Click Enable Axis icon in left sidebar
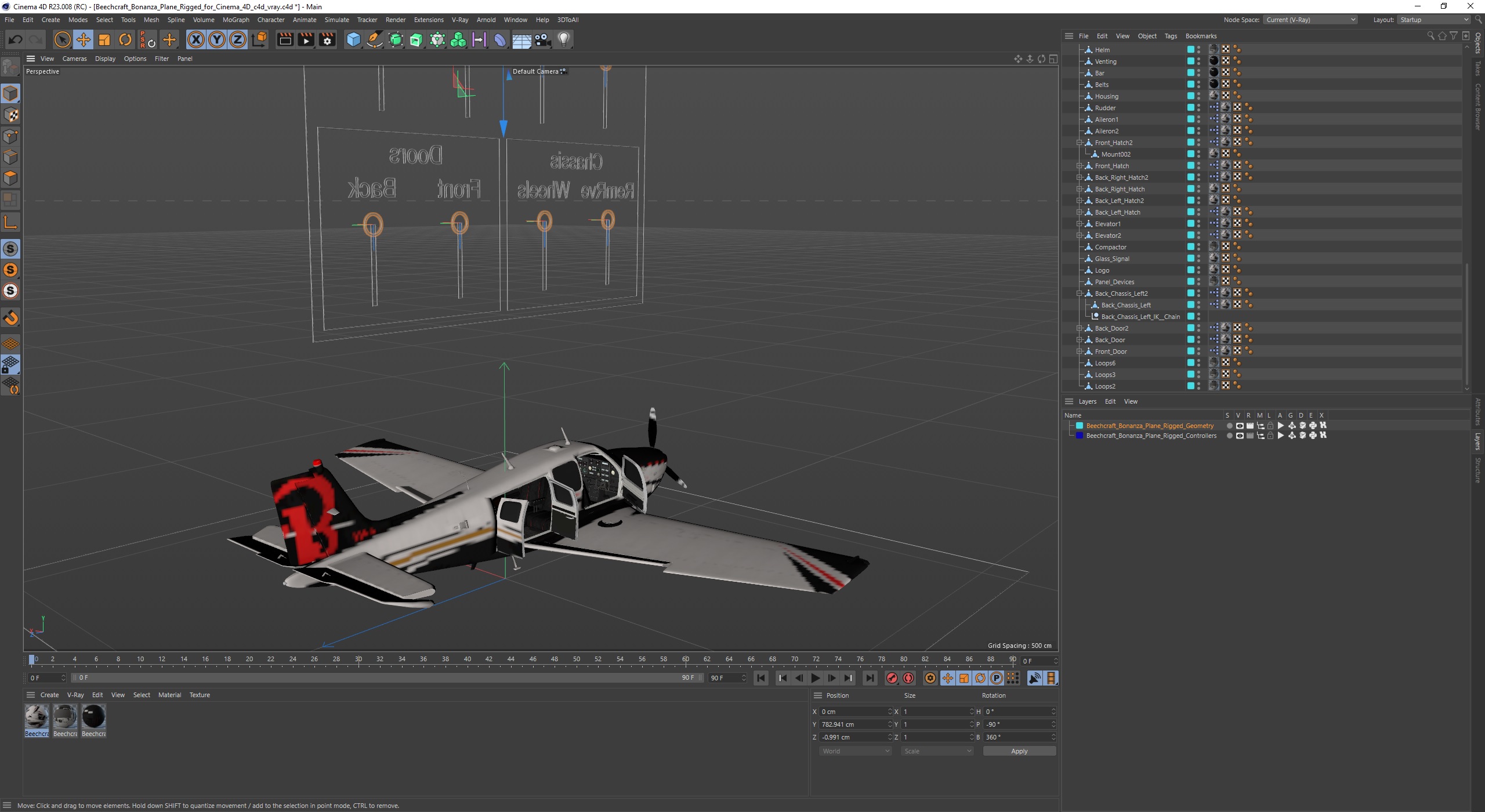 coord(10,222)
